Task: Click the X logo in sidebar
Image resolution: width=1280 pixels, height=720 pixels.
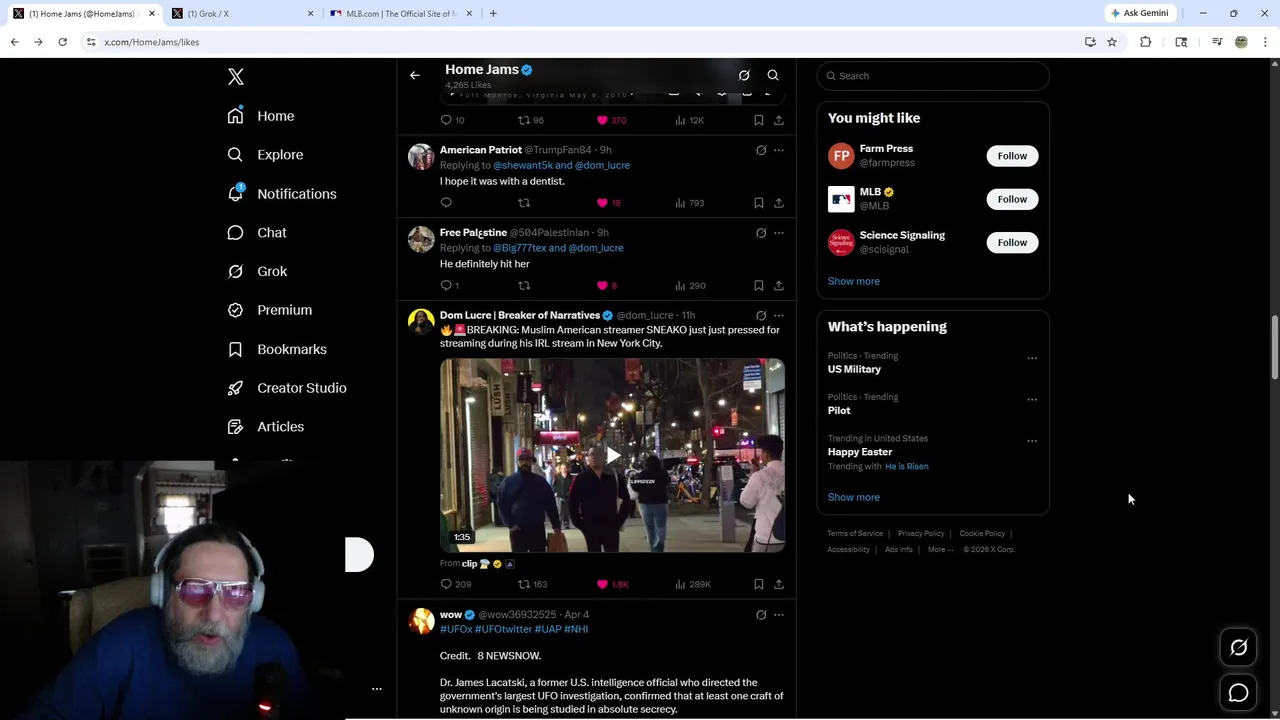Action: coord(236,77)
